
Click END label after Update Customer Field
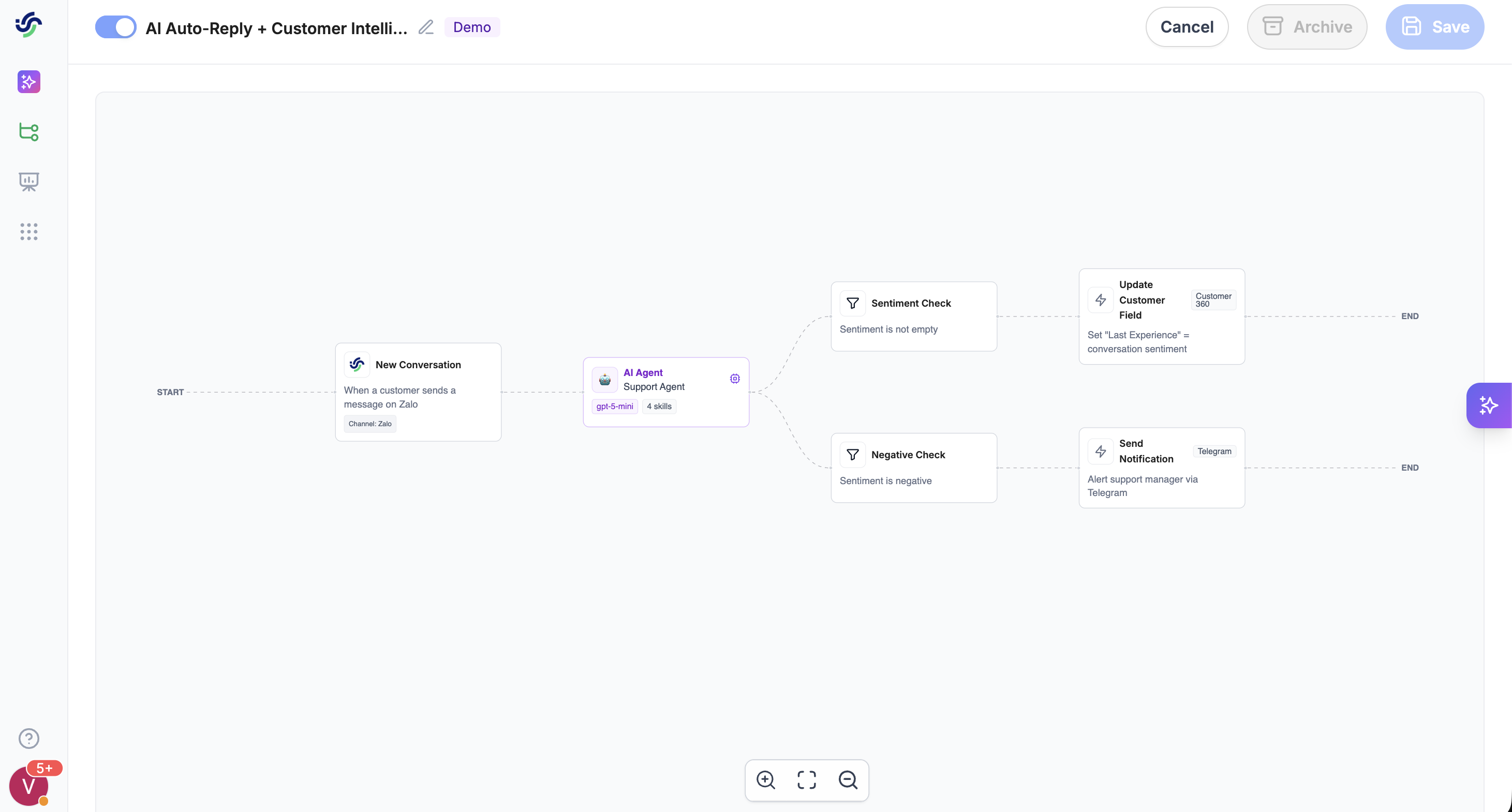1410,316
